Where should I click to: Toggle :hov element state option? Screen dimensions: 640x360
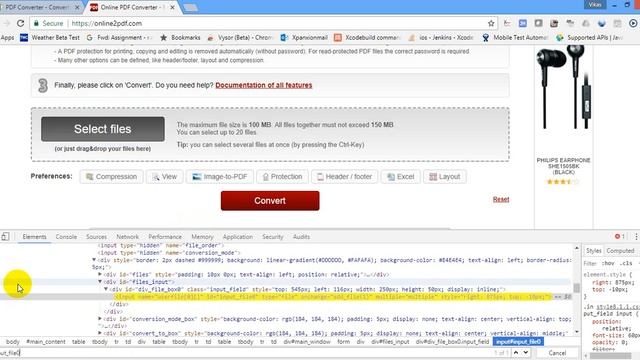pyautogui.click(x=608, y=263)
